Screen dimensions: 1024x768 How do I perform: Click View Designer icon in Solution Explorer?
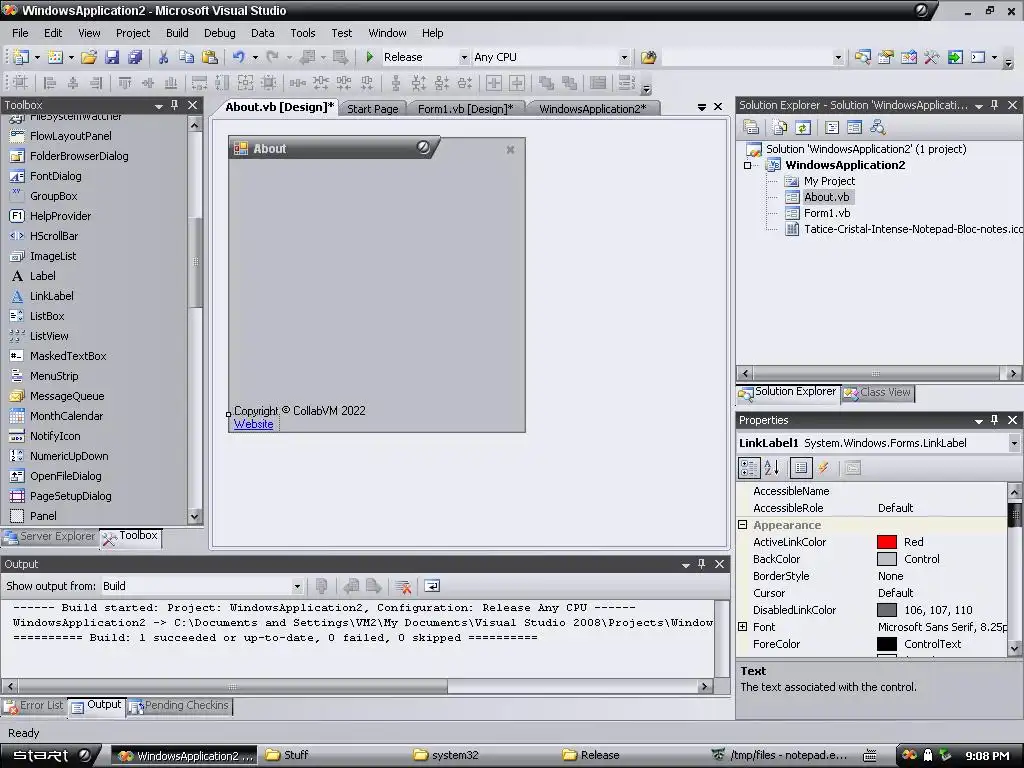854,127
